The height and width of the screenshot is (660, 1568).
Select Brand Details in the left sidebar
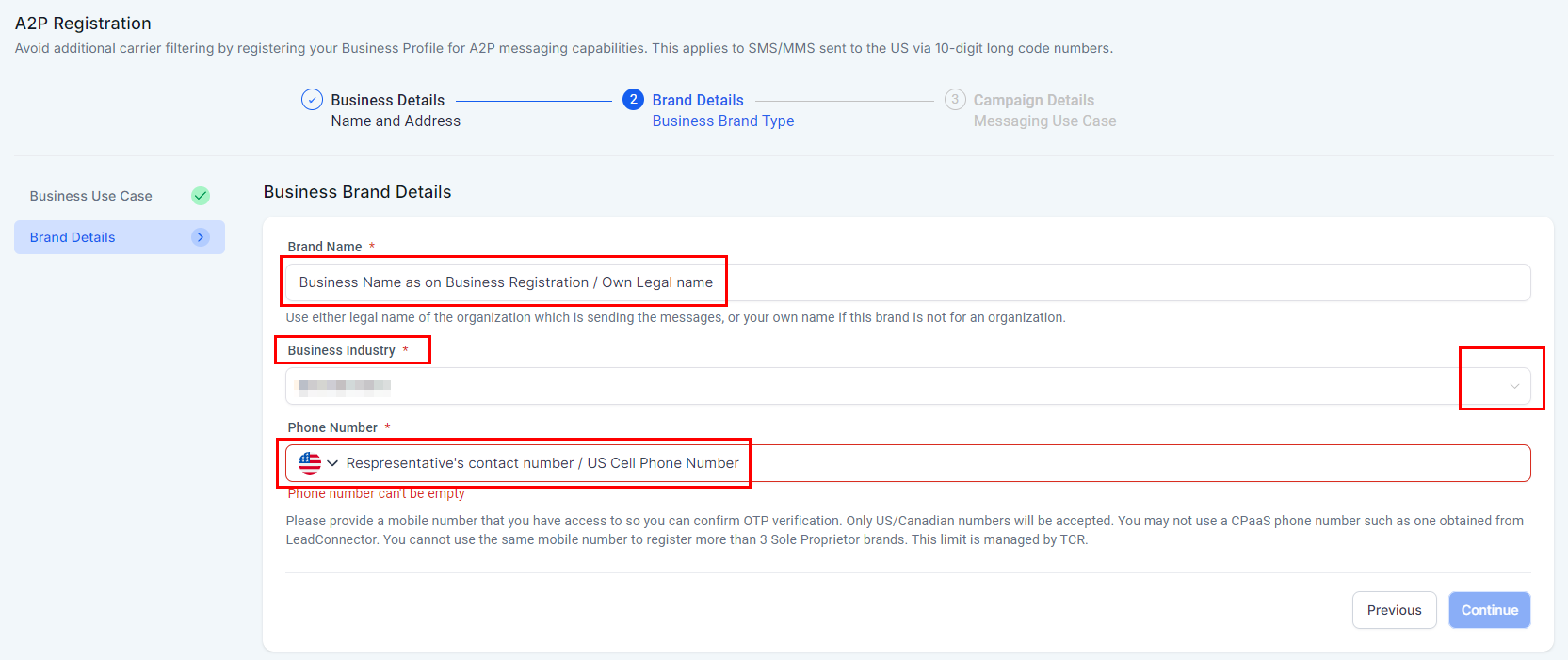point(73,237)
